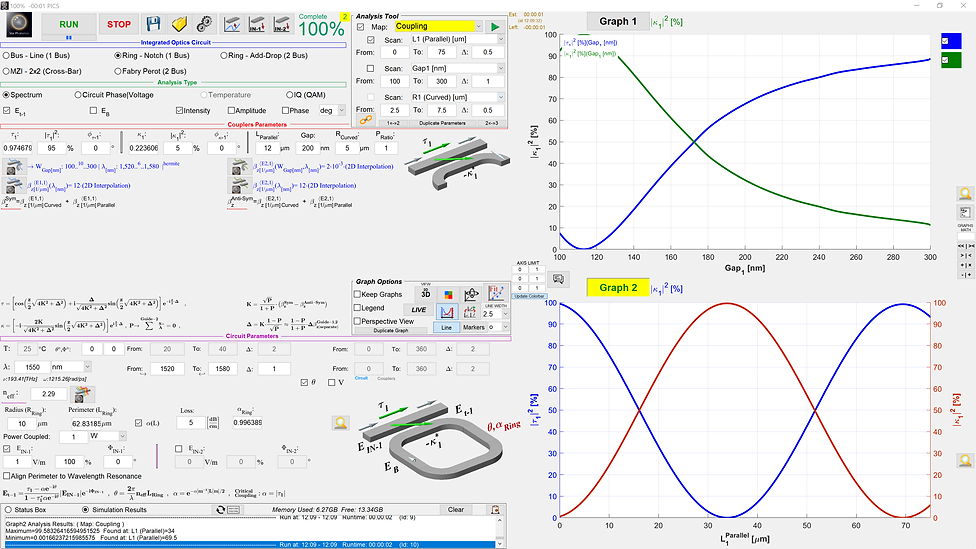Click the magnifier icon next to Graph 2
The height and width of the screenshot is (549, 976).
(x=965, y=461)
